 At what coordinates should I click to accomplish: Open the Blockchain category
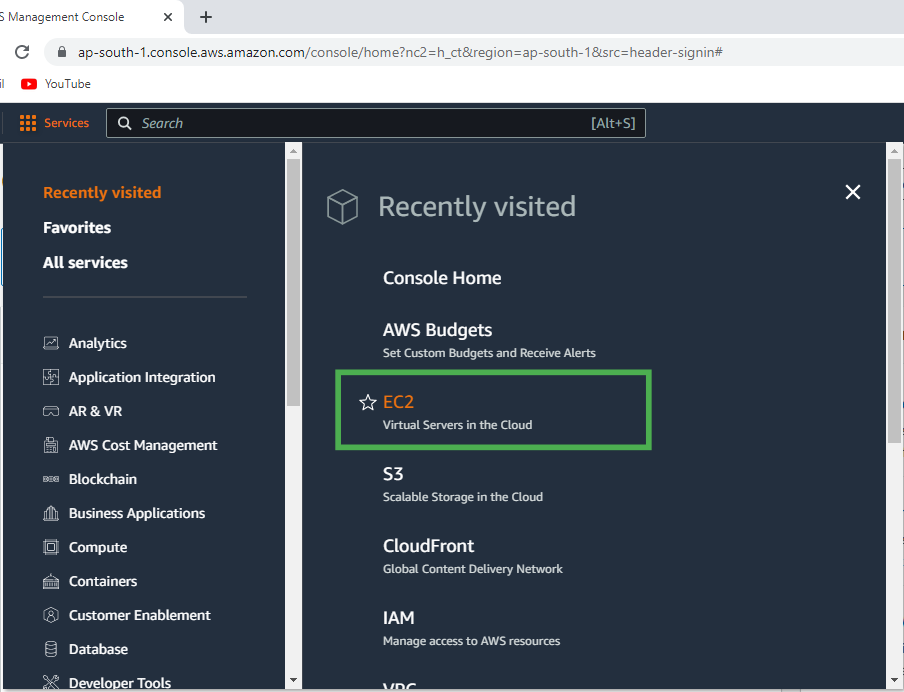(103, 479)
